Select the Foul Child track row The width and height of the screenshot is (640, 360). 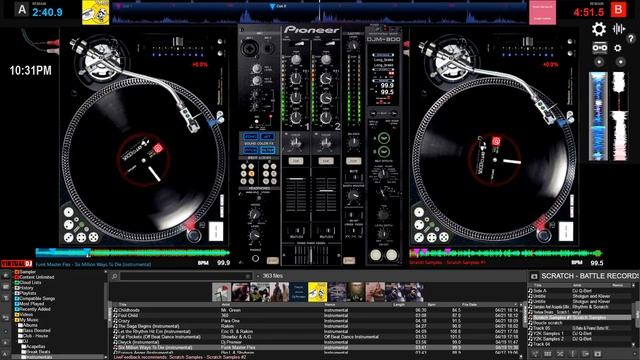point(315,316)
